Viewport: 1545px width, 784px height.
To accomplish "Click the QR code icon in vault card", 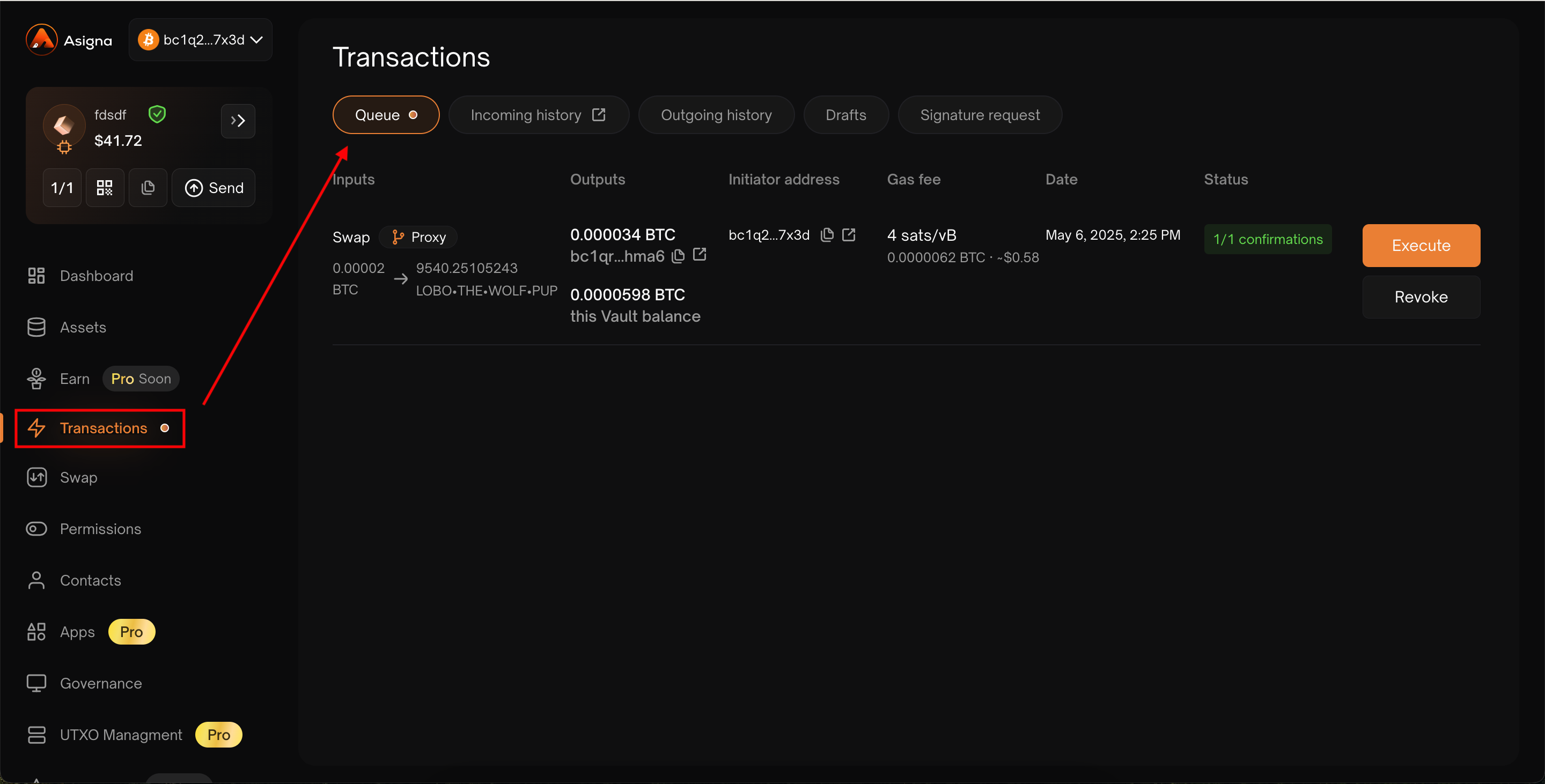I will (x=105, y=188).
